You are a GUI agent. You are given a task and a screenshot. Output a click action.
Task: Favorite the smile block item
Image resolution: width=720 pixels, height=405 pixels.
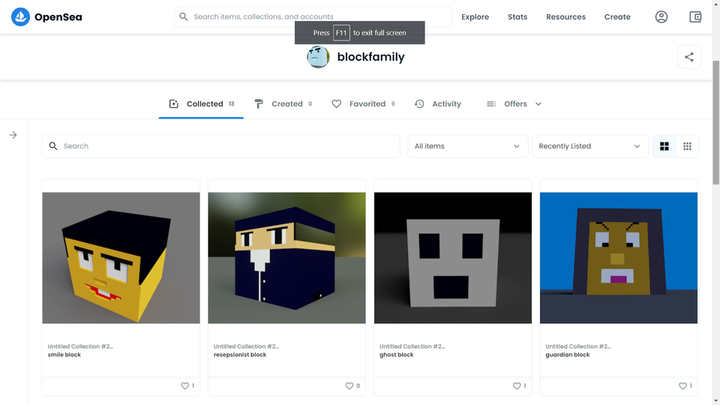tap(184, 386)
